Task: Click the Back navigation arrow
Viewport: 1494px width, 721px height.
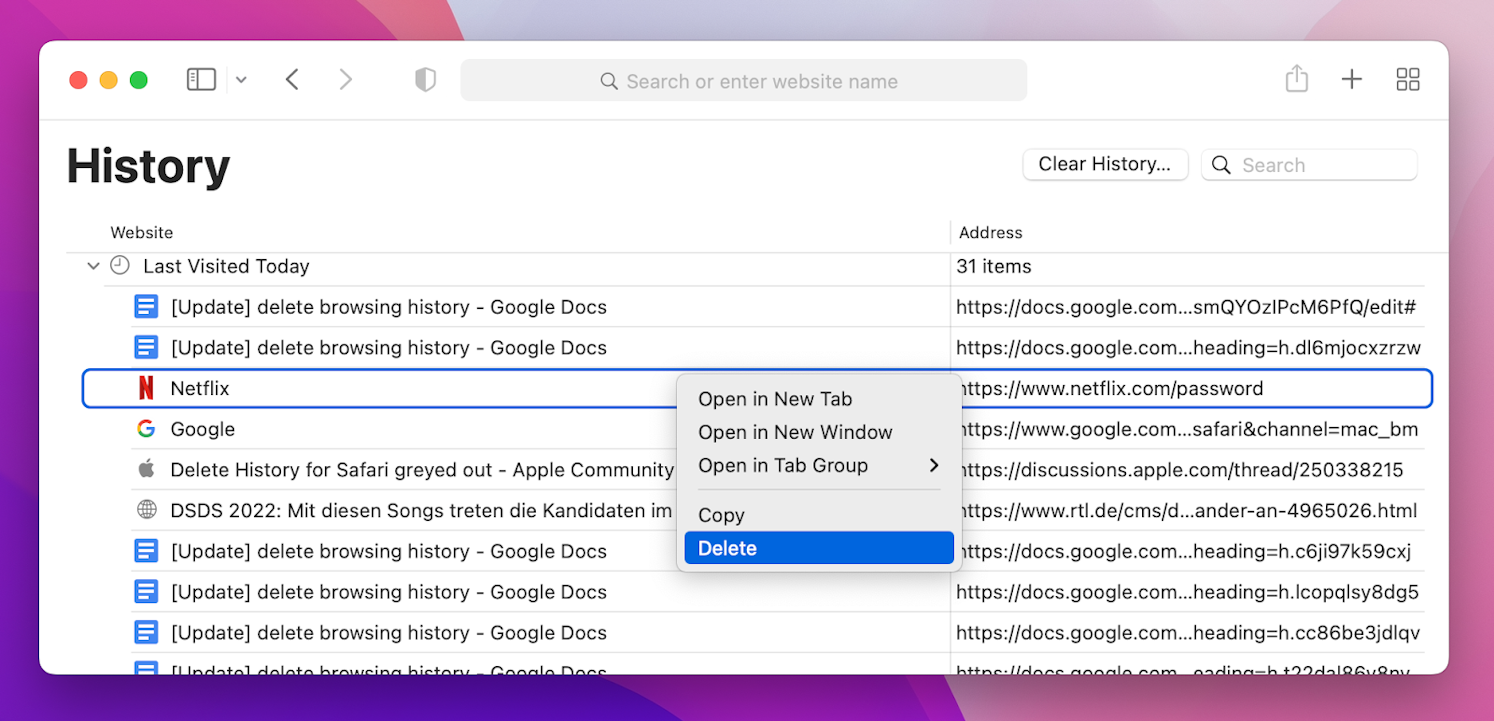Action: click(292, 79)
